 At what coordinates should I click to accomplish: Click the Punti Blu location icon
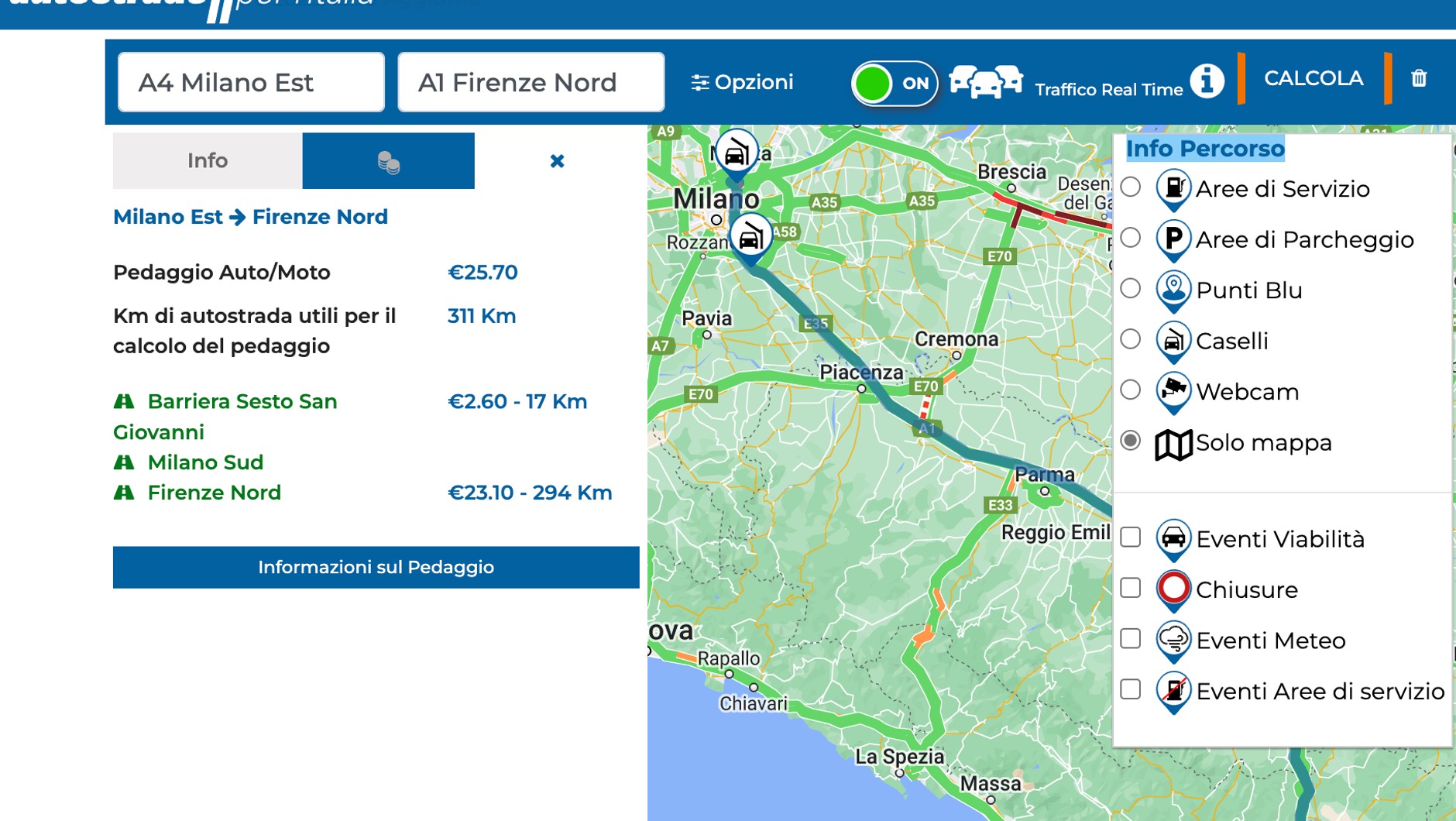pyautogui.click(x=1173, y=291)
